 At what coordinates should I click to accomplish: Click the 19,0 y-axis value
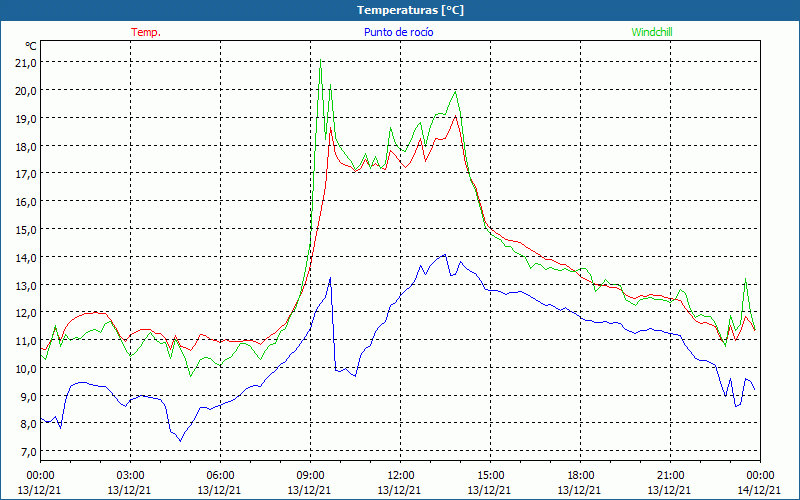coord(26,118)
